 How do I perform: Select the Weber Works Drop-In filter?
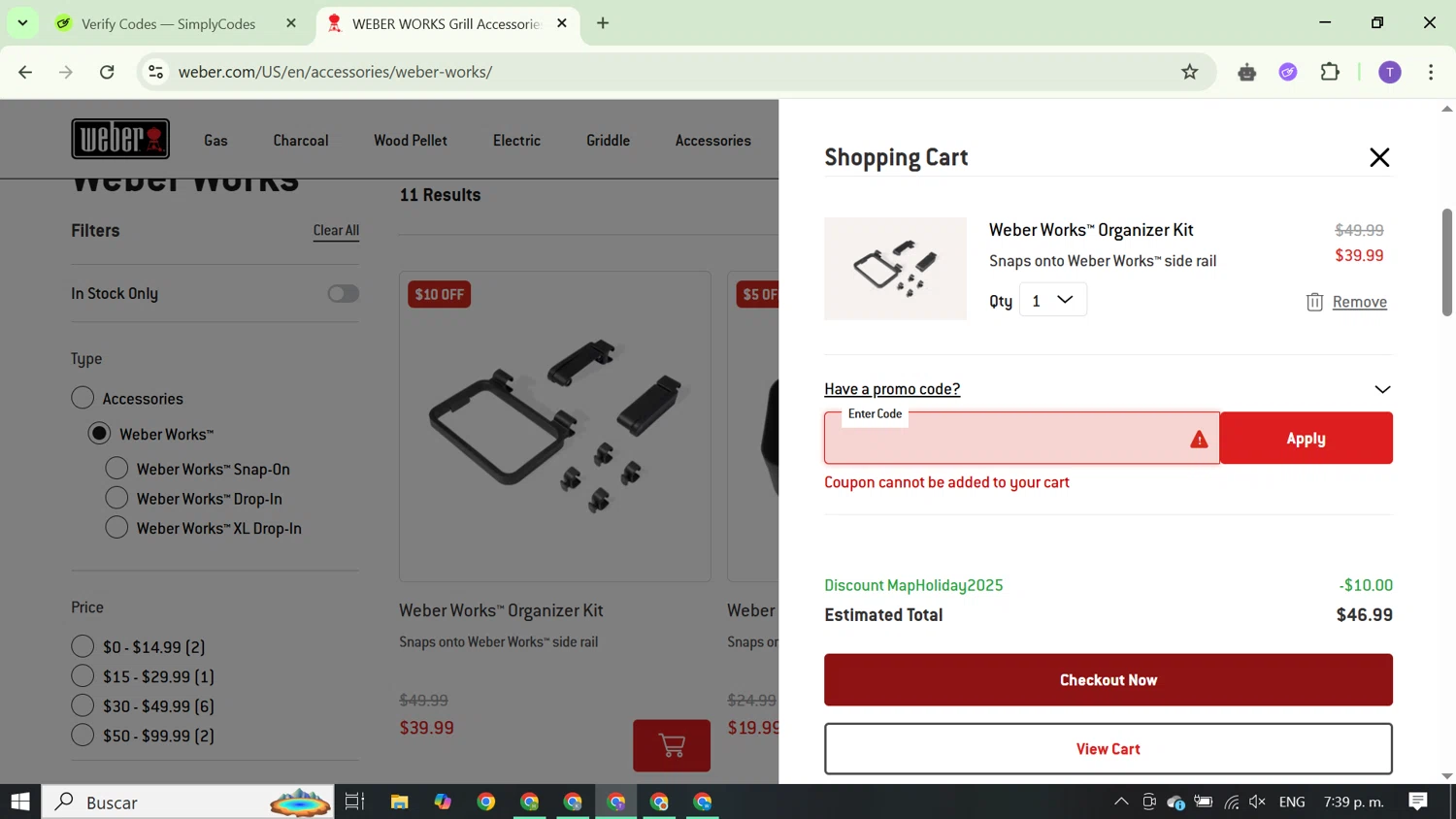coord(116,498)
